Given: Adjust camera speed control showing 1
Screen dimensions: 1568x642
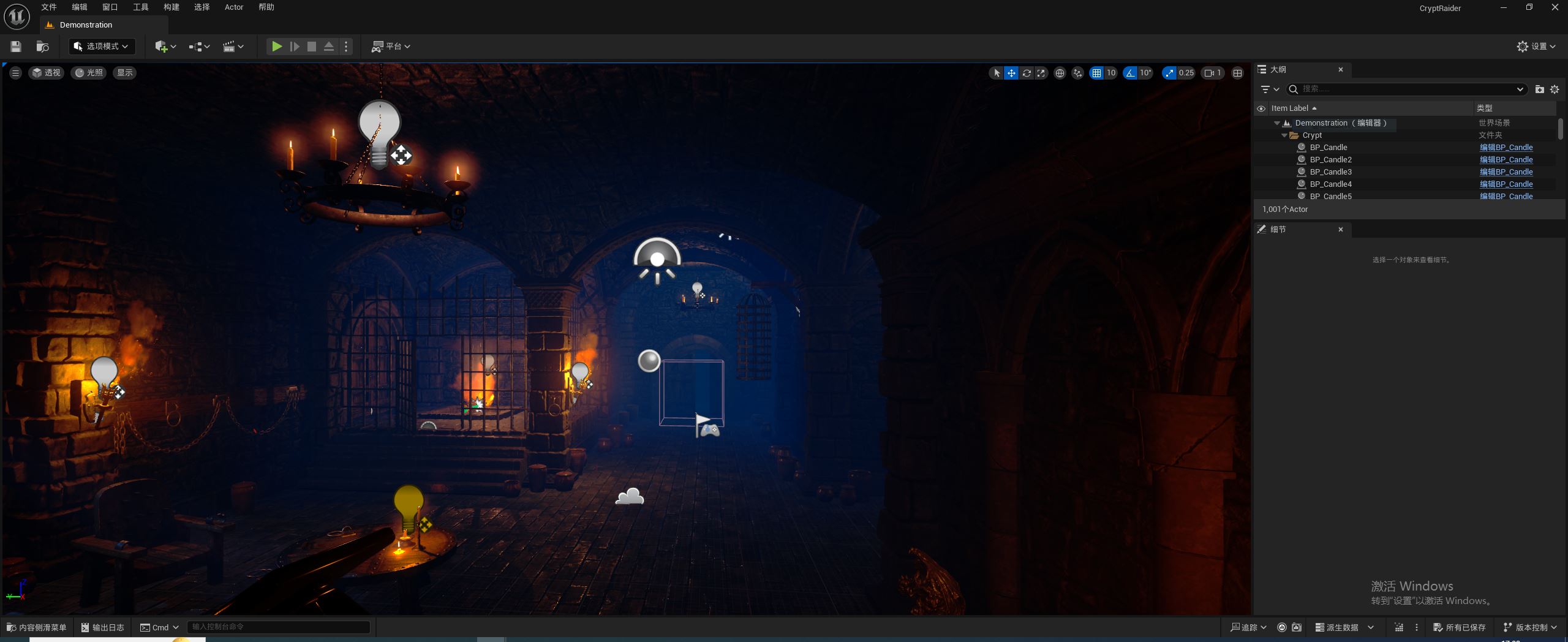Looking at the screenshot, I should point(1213,73).
